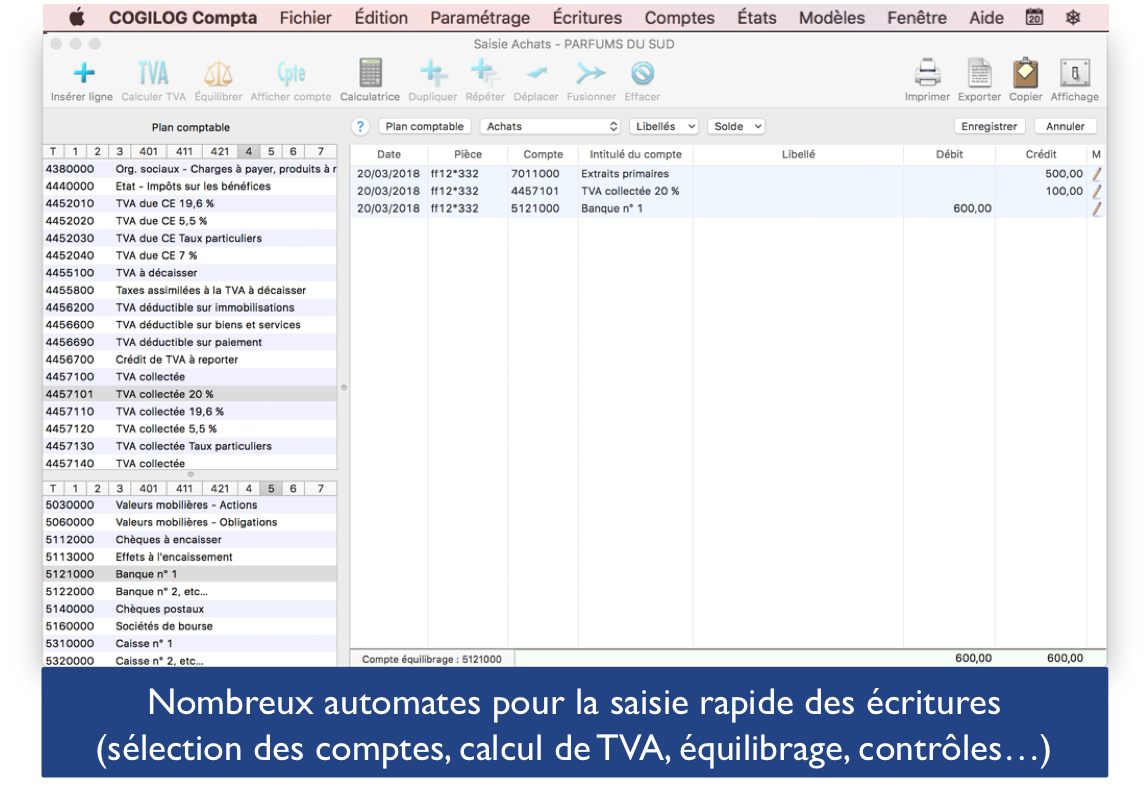Image resolution: width=1147 pixels, height=789 pixels.
Task: Click the Libellé column header
Action: coord(798,154)
